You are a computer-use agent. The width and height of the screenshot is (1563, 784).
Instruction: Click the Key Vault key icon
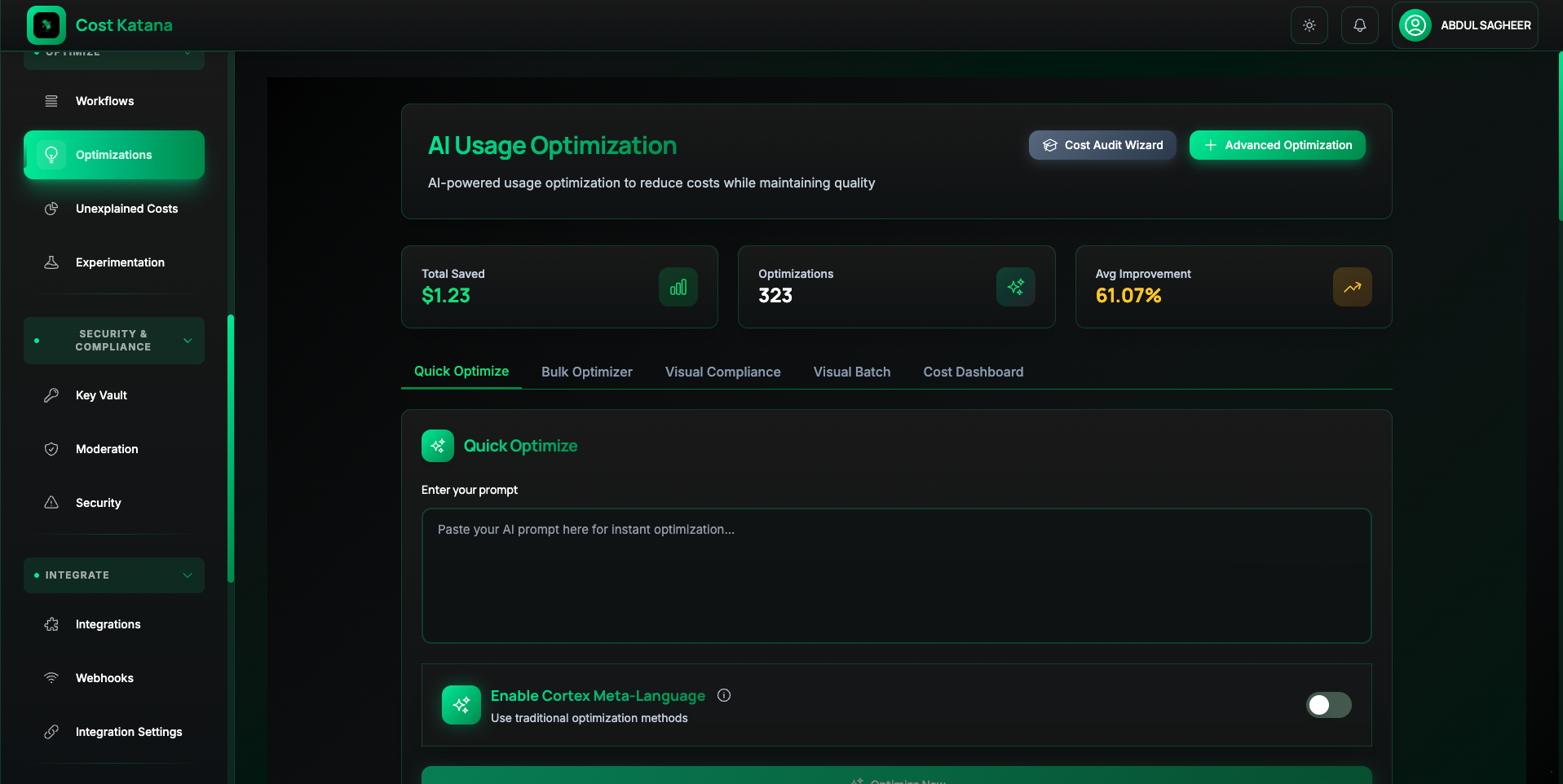[x=51, y=395]
